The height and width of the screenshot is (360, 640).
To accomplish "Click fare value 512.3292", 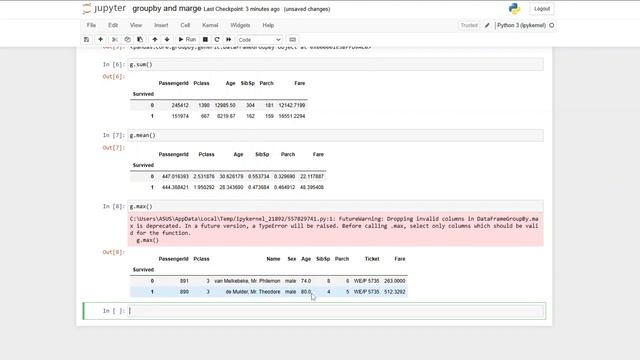I will click(x=395, y=292).
